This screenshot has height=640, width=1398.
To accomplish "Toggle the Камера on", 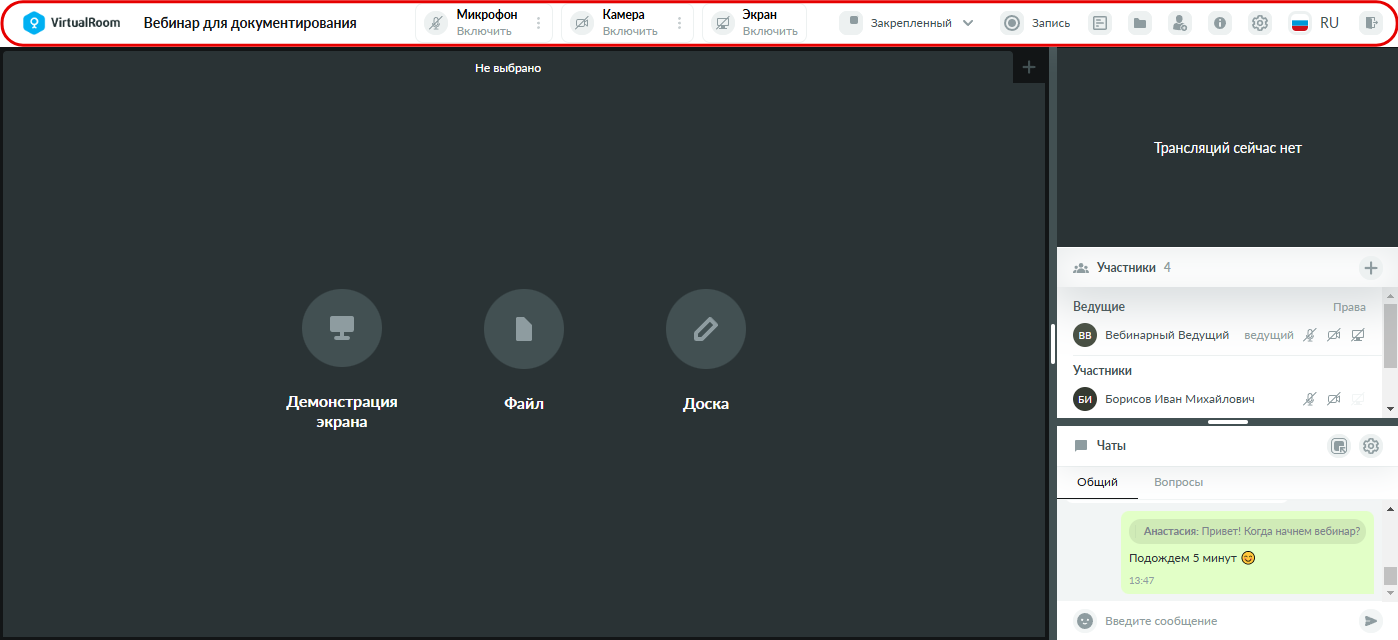I will point(582,23).
